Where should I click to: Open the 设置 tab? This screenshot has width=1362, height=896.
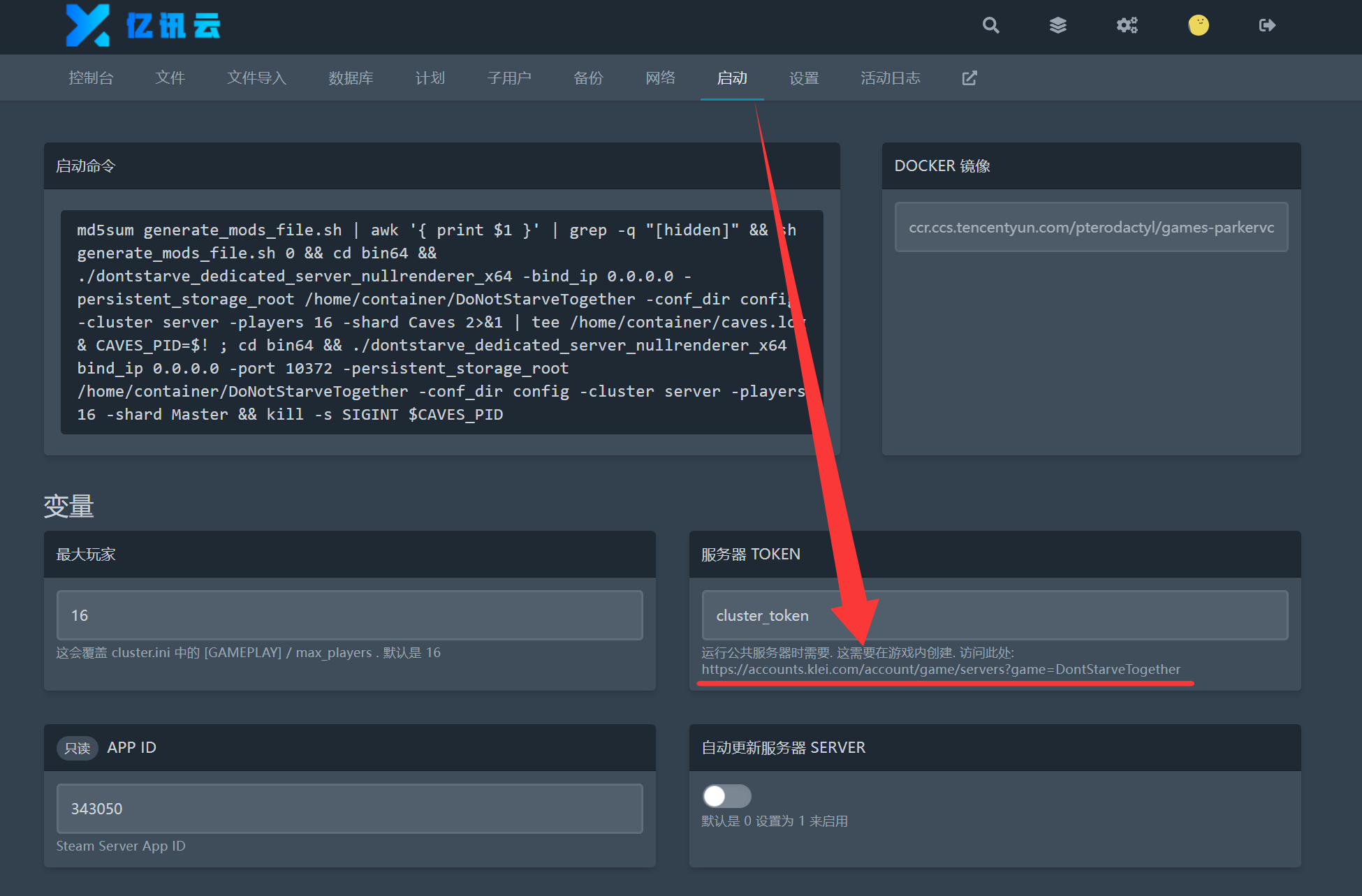click(x=804, y=78)
